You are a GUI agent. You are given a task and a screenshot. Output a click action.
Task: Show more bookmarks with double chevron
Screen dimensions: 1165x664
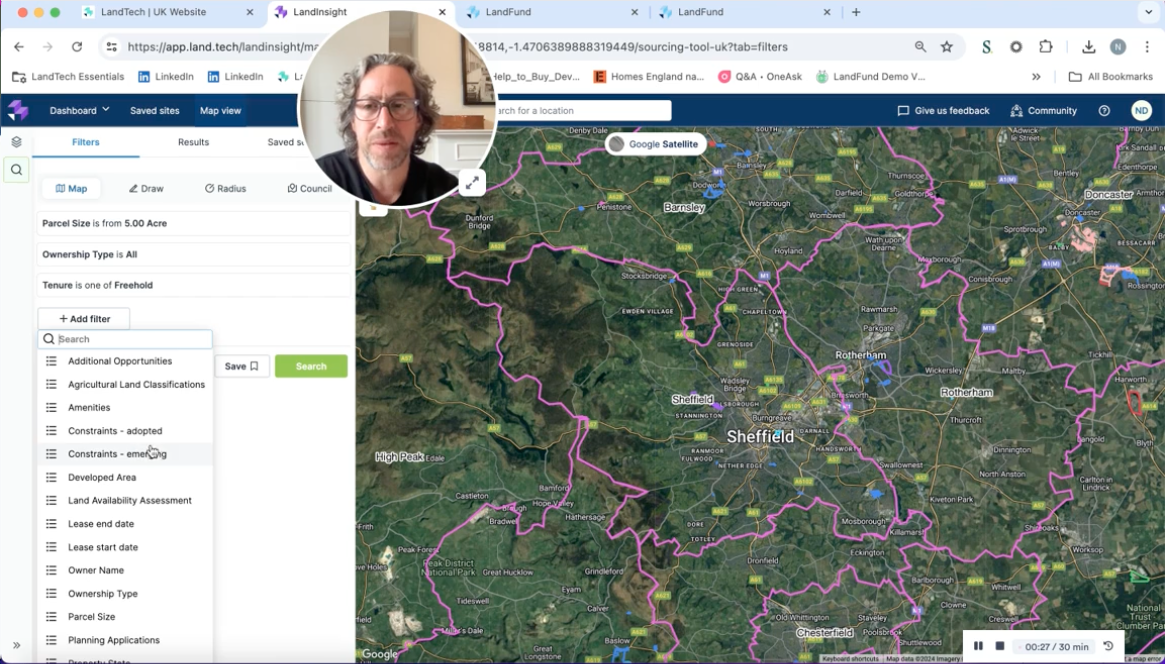tap(1036, 77)
